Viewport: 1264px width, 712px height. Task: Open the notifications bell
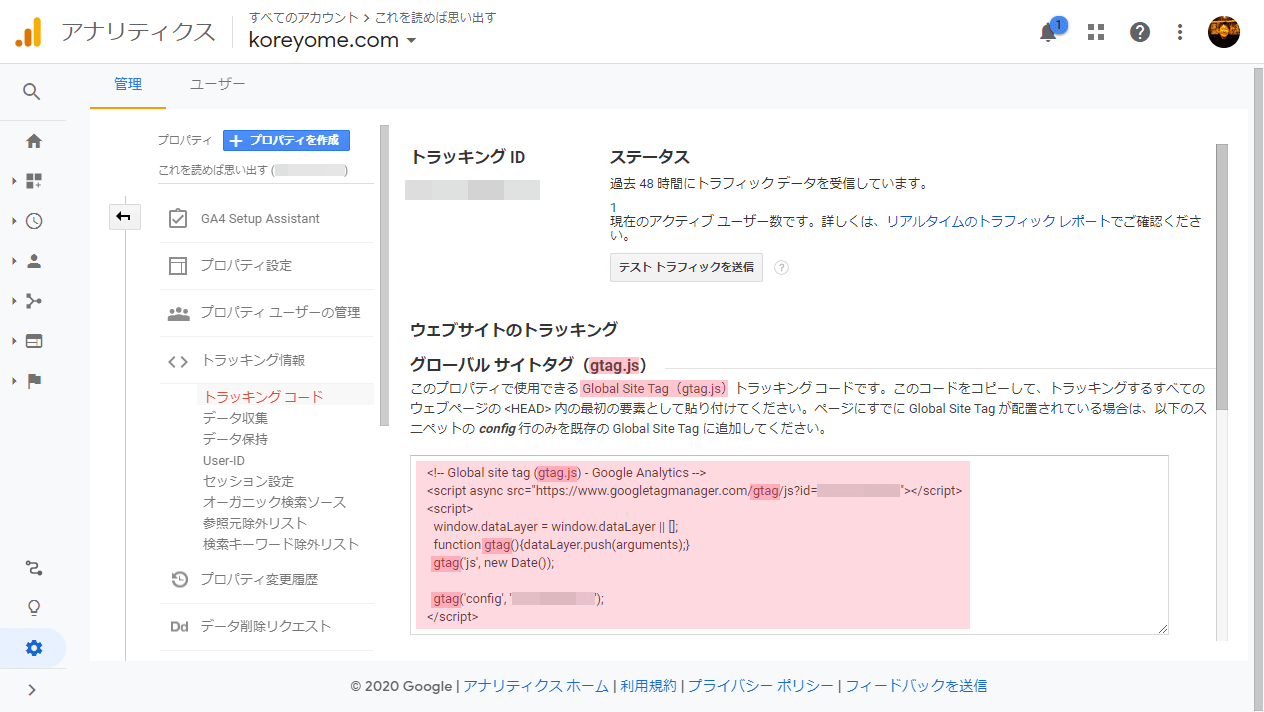pos(1048,32)
